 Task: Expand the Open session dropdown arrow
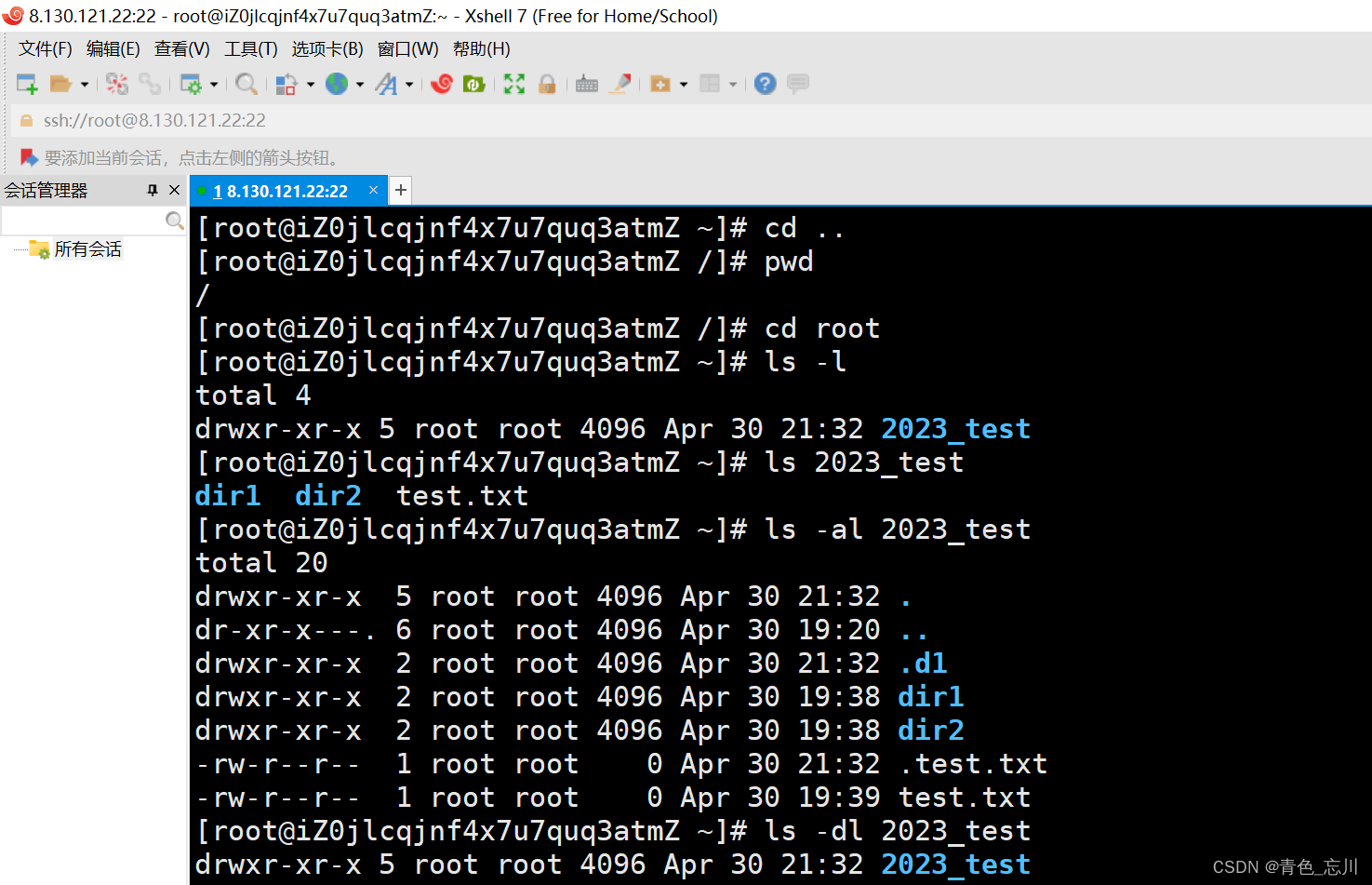(x=85, y=84)
